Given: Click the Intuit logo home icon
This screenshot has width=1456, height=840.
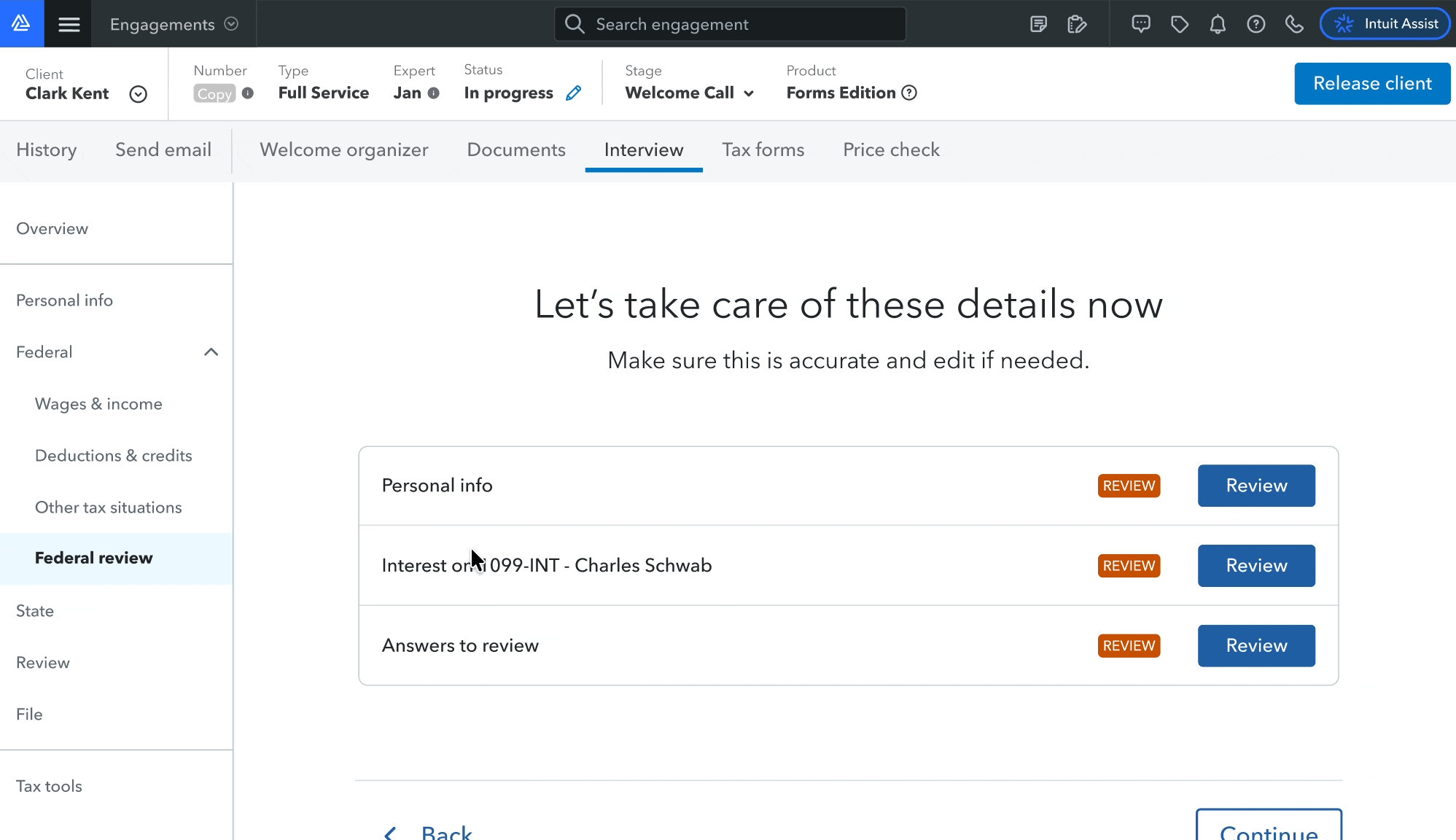Looking at the screenshot, I should coord(21,23).
